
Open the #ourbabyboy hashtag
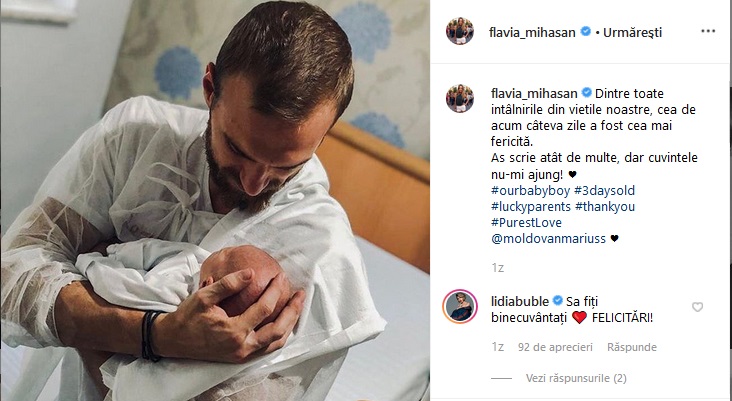point(530,190)
